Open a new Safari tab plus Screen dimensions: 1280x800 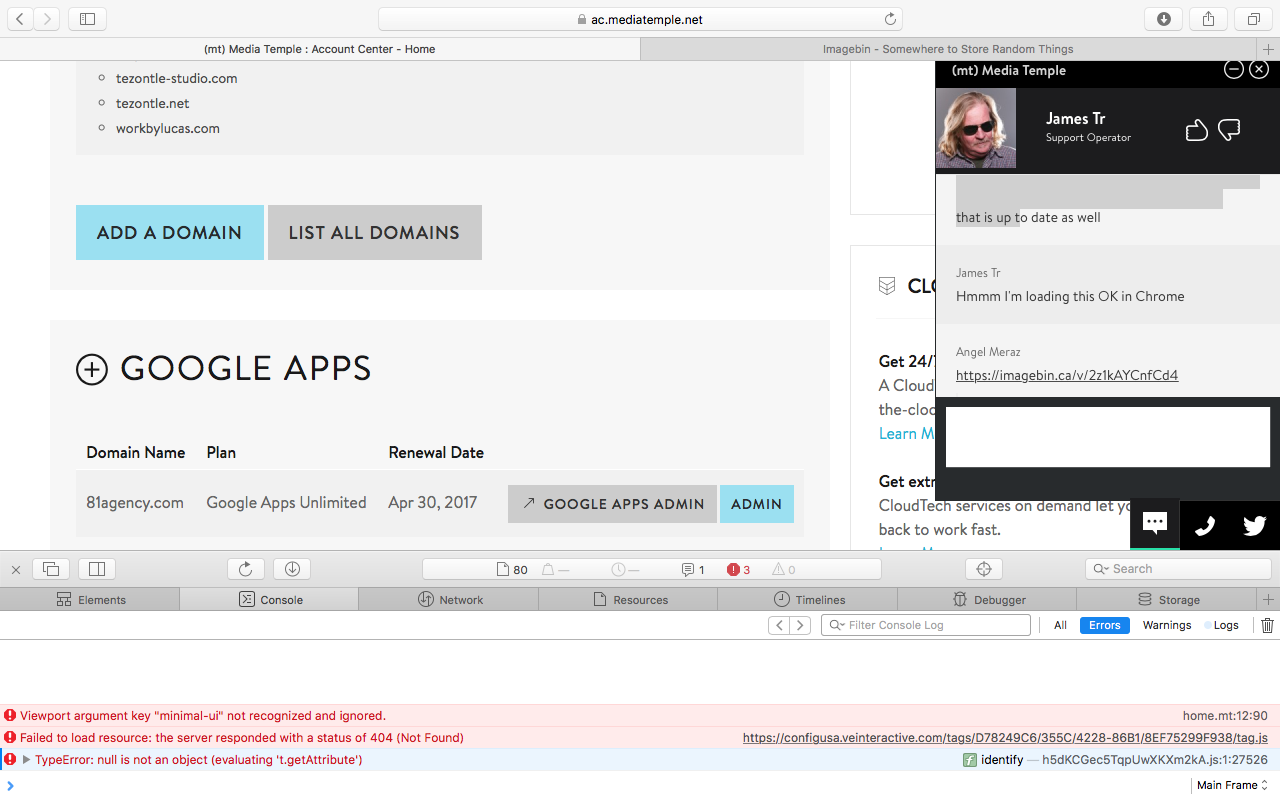tap(1269, 49)
